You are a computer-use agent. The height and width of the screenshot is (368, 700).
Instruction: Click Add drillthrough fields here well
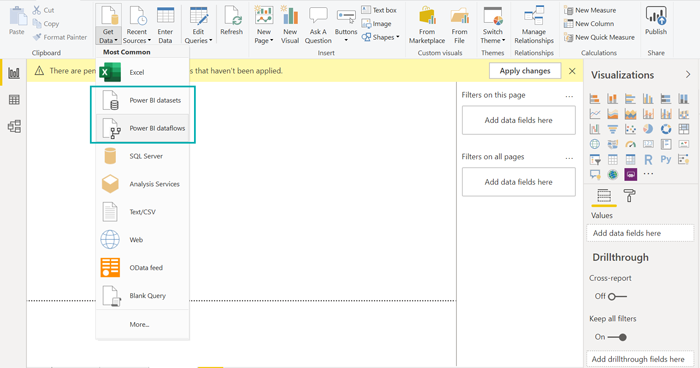click(640, 359)
